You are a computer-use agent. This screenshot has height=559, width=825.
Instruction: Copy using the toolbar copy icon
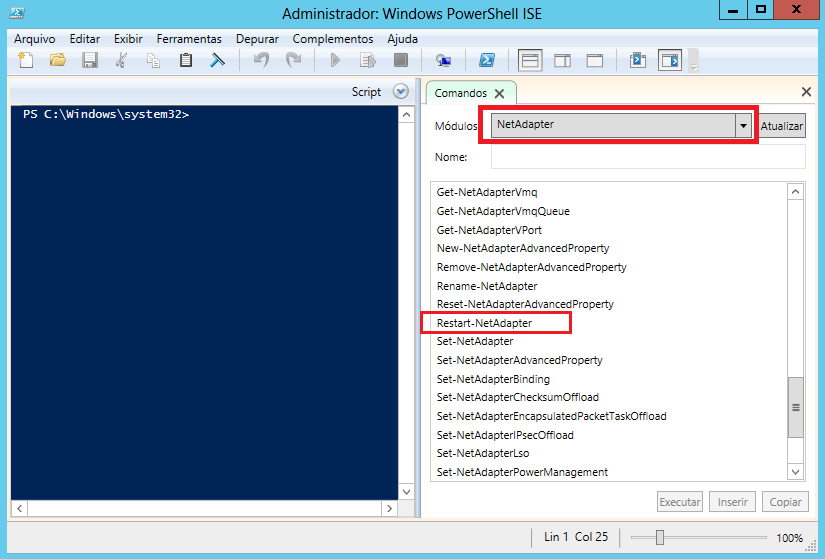[x=153, y=61]
